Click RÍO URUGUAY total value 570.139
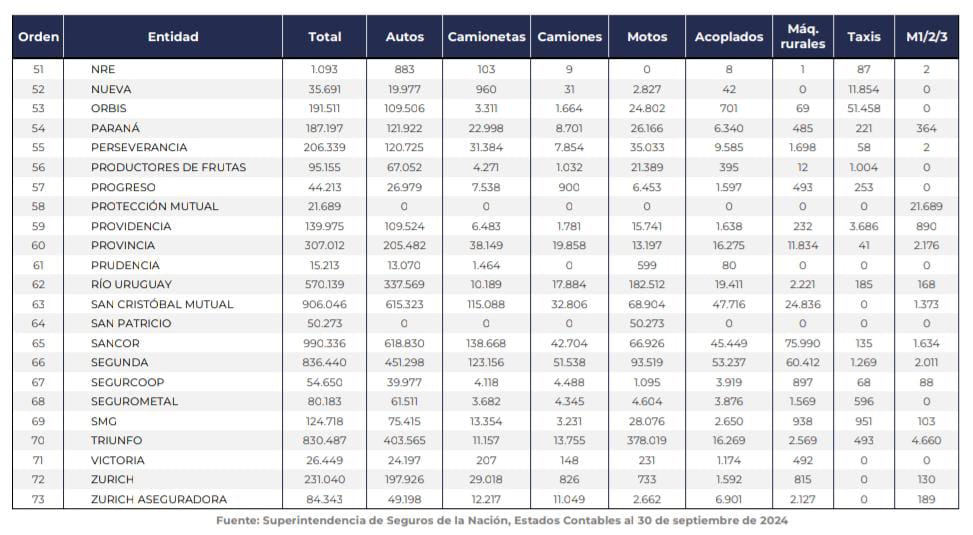 point(325,284)
